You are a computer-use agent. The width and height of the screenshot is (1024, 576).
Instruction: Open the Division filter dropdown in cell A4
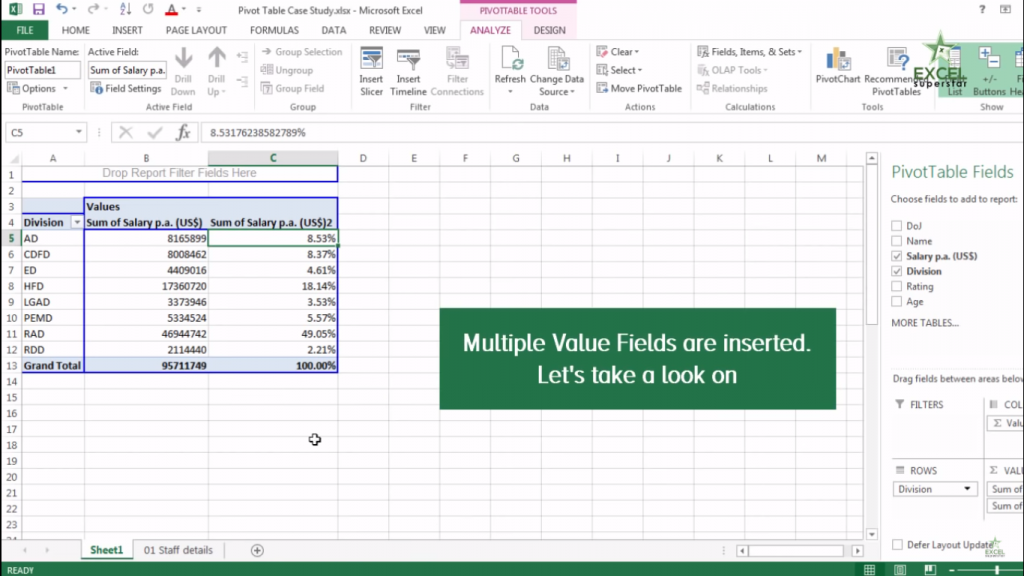[76, 222]
